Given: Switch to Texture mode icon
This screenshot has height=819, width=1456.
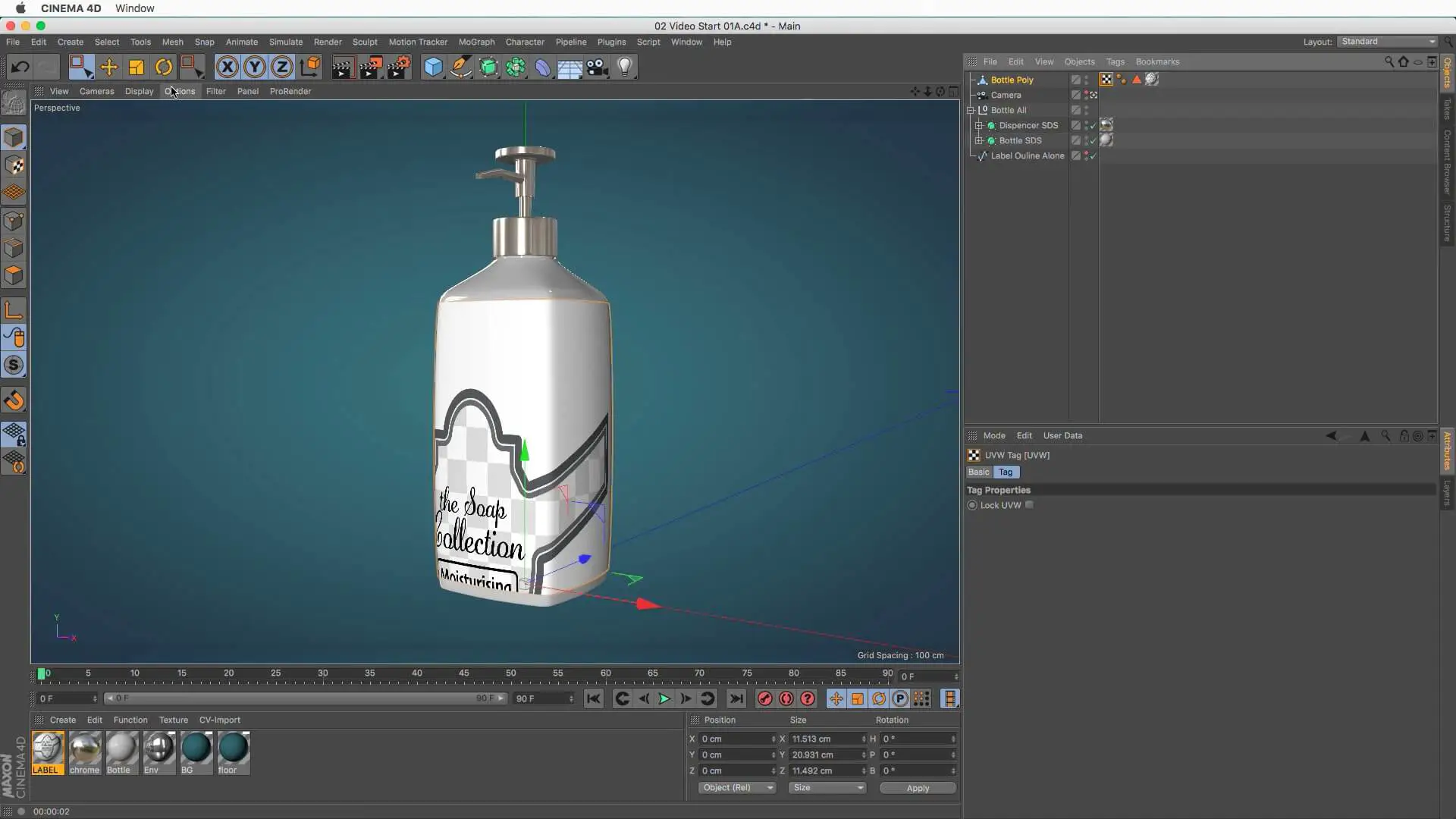Looking at the screenshot, I should [14, 165].
